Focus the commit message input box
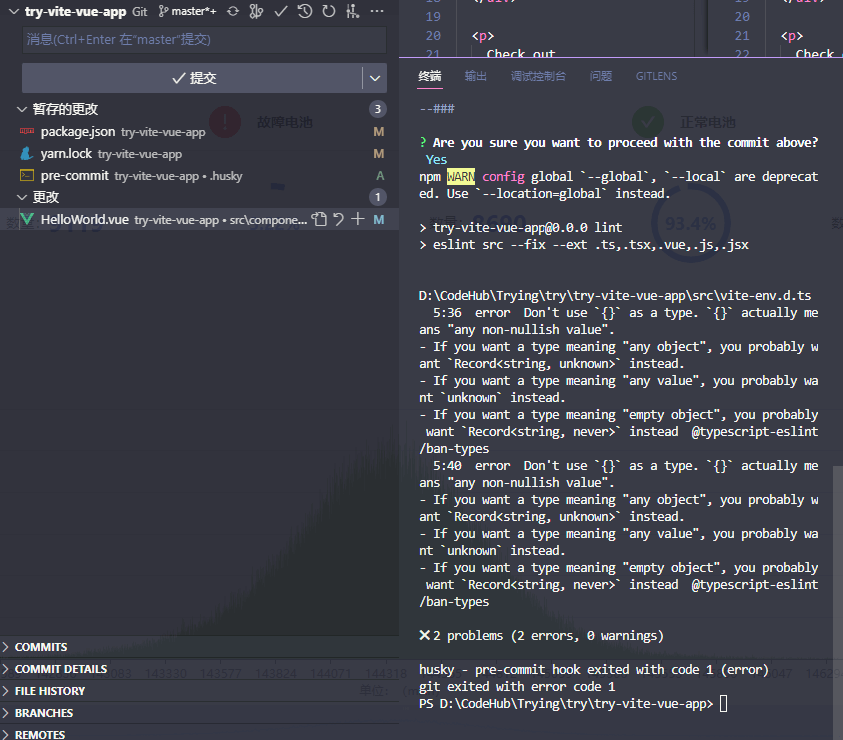 coord(204,40)
